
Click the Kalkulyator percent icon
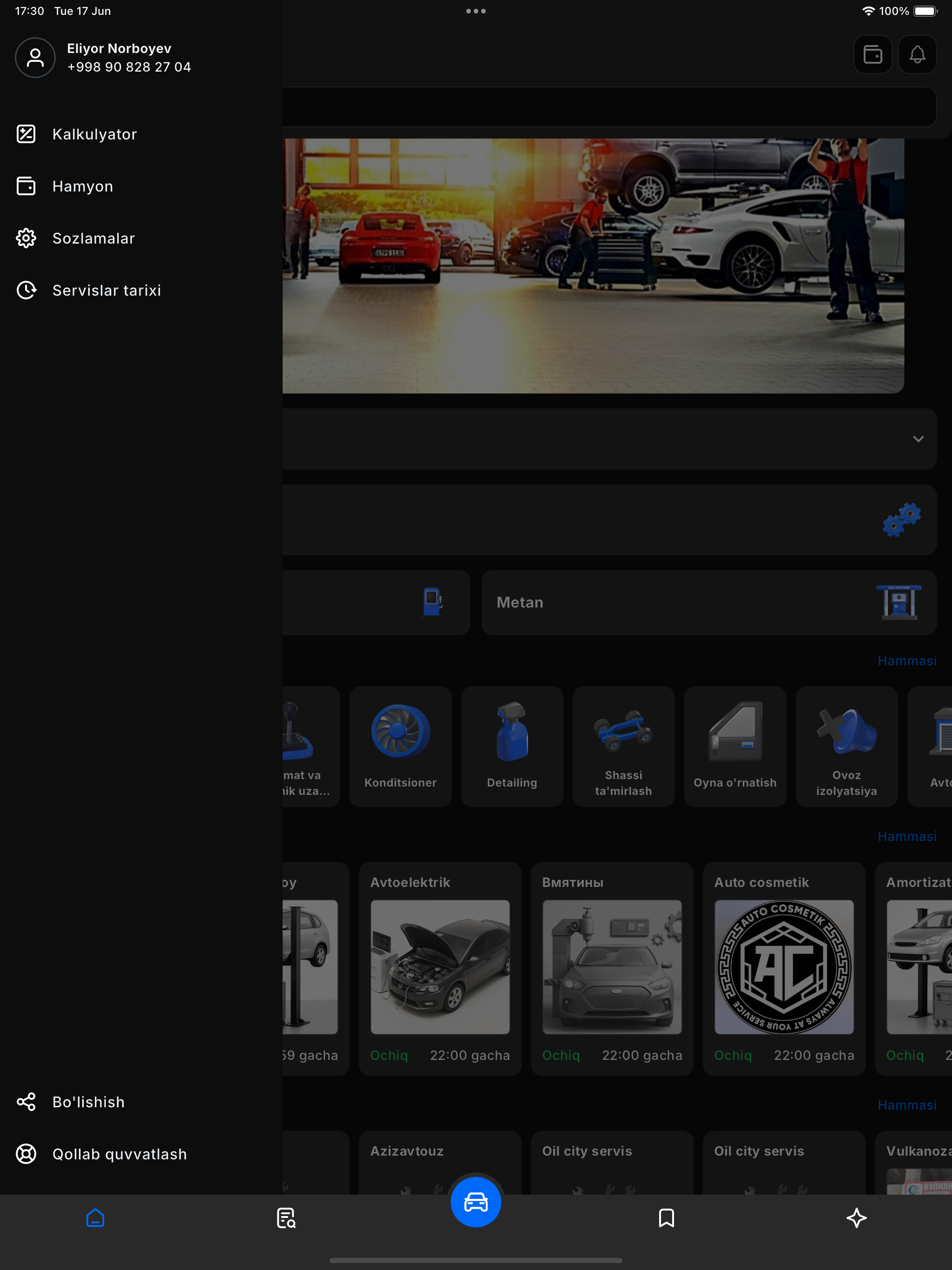point(26,134)
